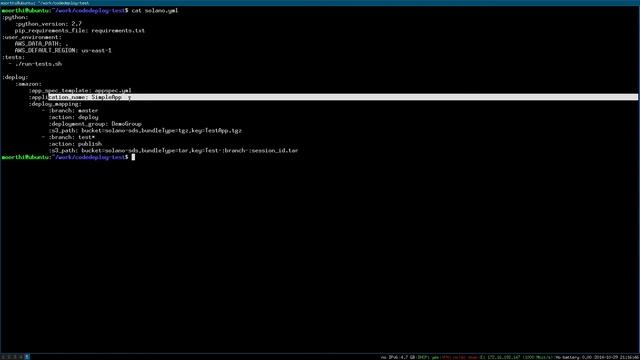The image size is (640, 360).
Task: Click the s3_path line ending TestApp.tgz
Action: 145,131
